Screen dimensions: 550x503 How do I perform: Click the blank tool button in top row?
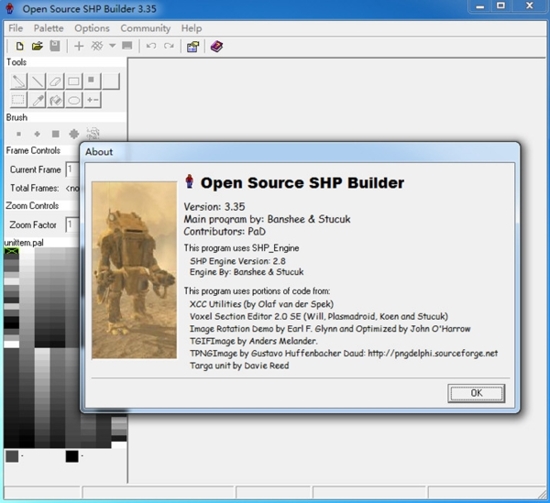pos(111,81)
